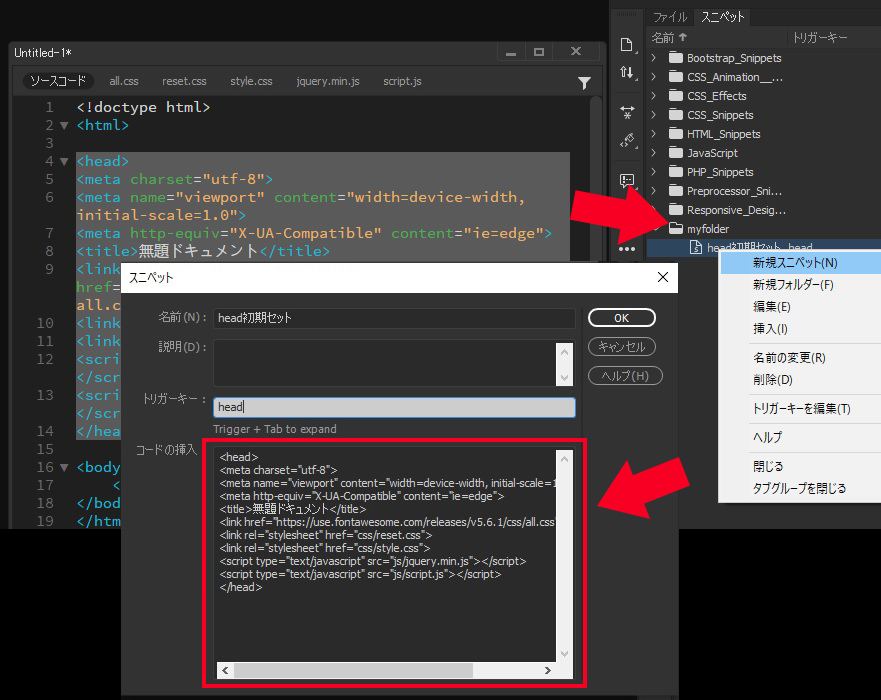The height and width of the screenshot is (700, 881).
Task: Choose 削除(D) from context menu
Action: tap(800, 380)
